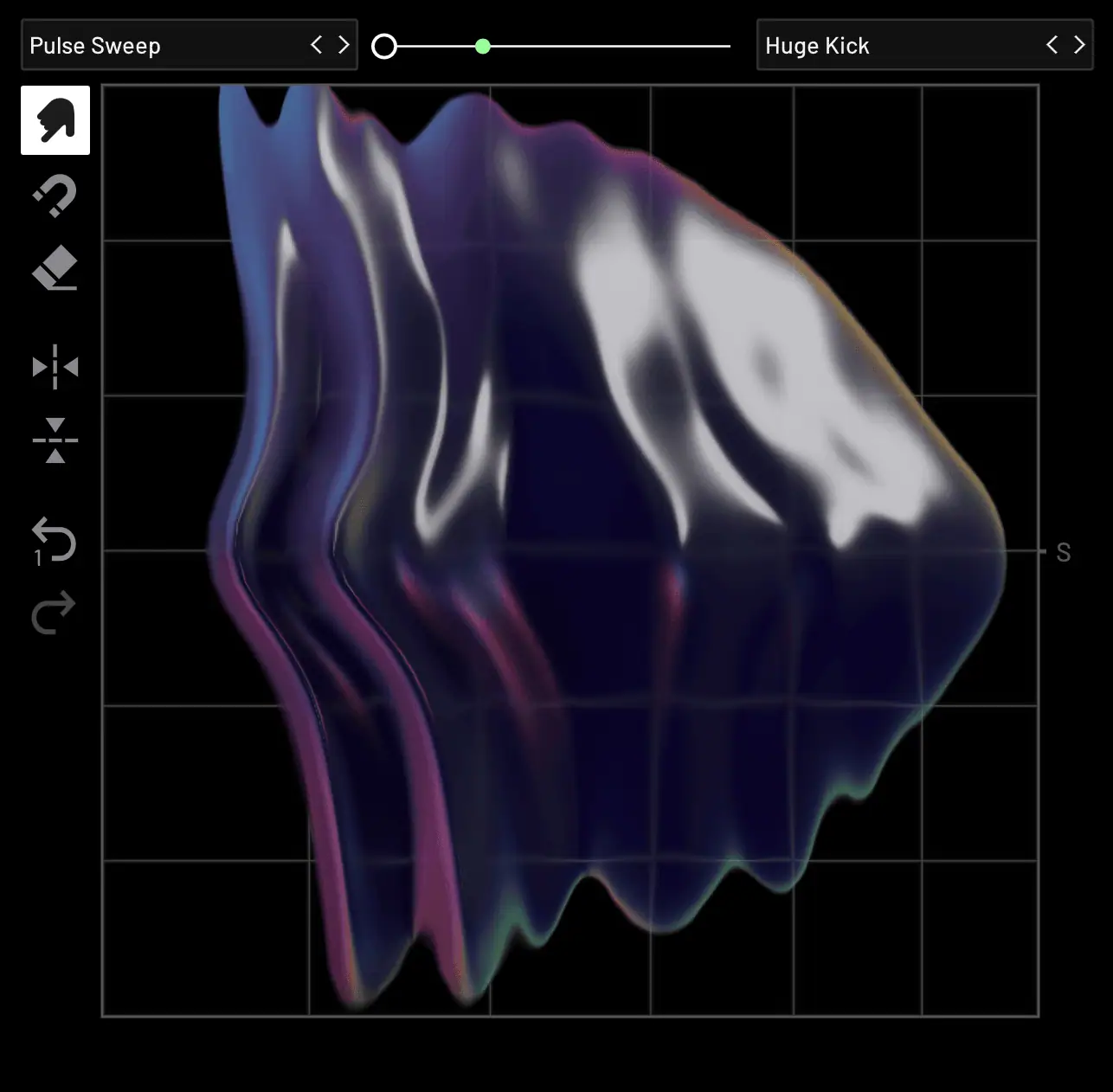Viewport: 1113px width, 1092px height.
Task: Select the eraser tool
Action: tap(55, 269)
